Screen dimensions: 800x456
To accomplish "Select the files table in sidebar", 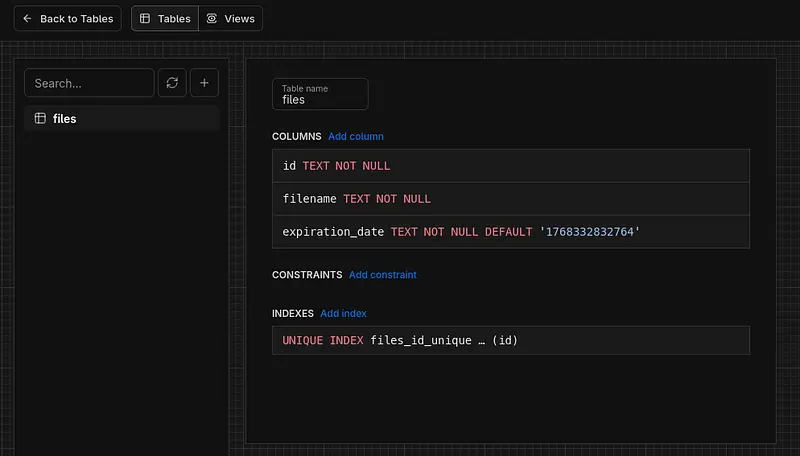I will (122, 118).
